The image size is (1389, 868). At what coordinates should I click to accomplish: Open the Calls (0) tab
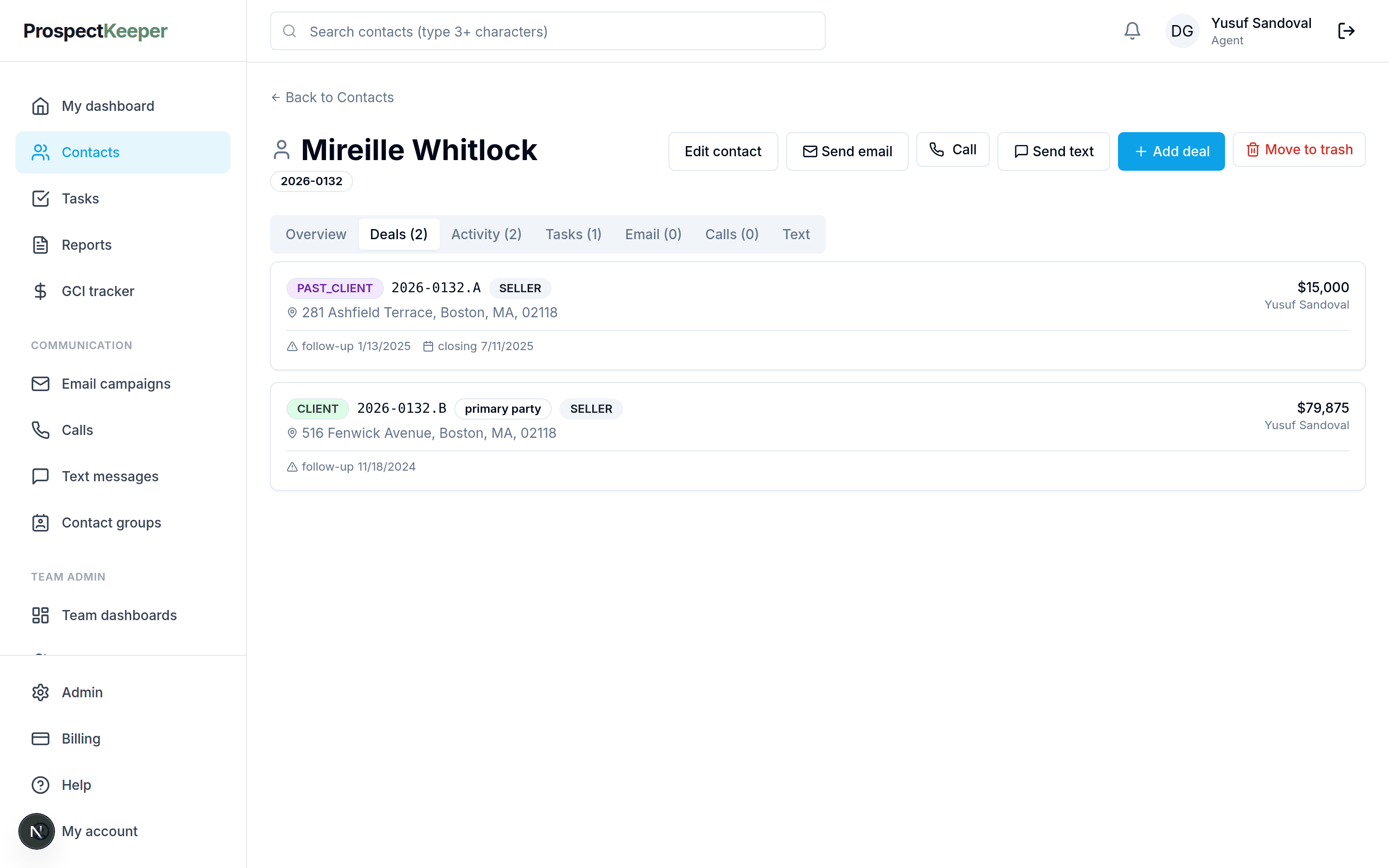point(732,234)
